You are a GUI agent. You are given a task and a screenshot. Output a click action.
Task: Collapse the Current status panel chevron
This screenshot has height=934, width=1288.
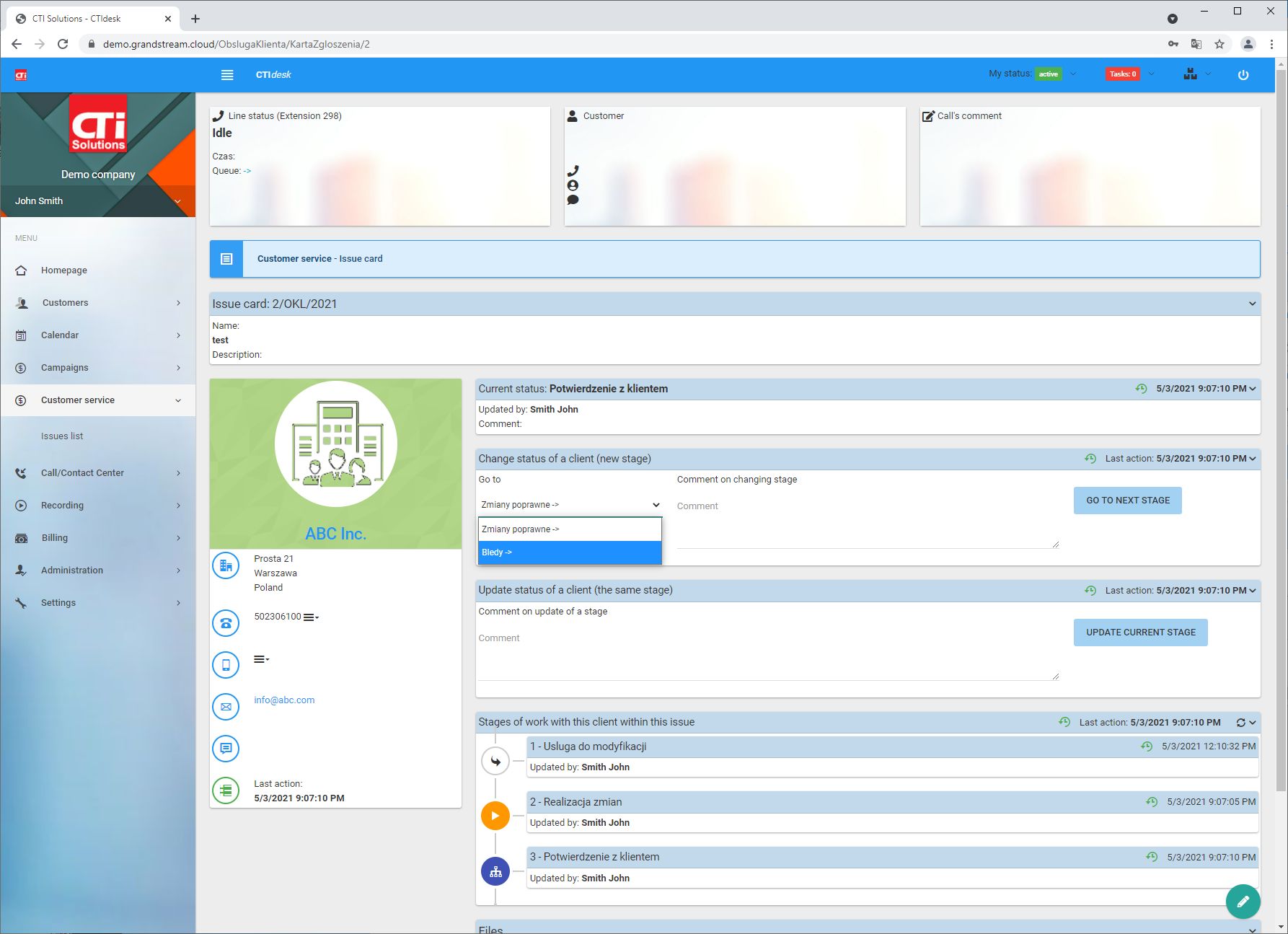click(x=1253, y=389)
